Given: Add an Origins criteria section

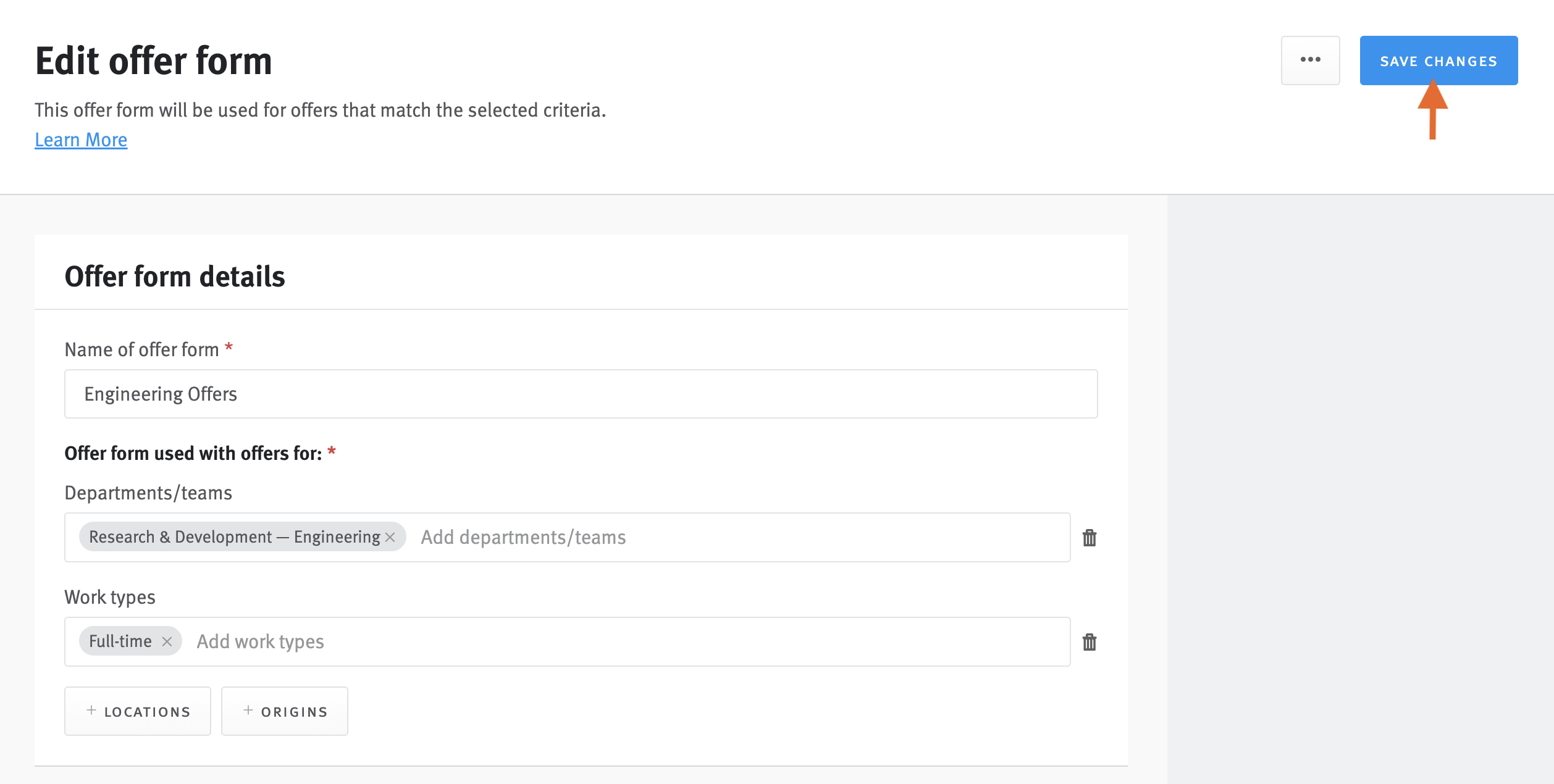Looking at the screenshot, I should 284,711.
